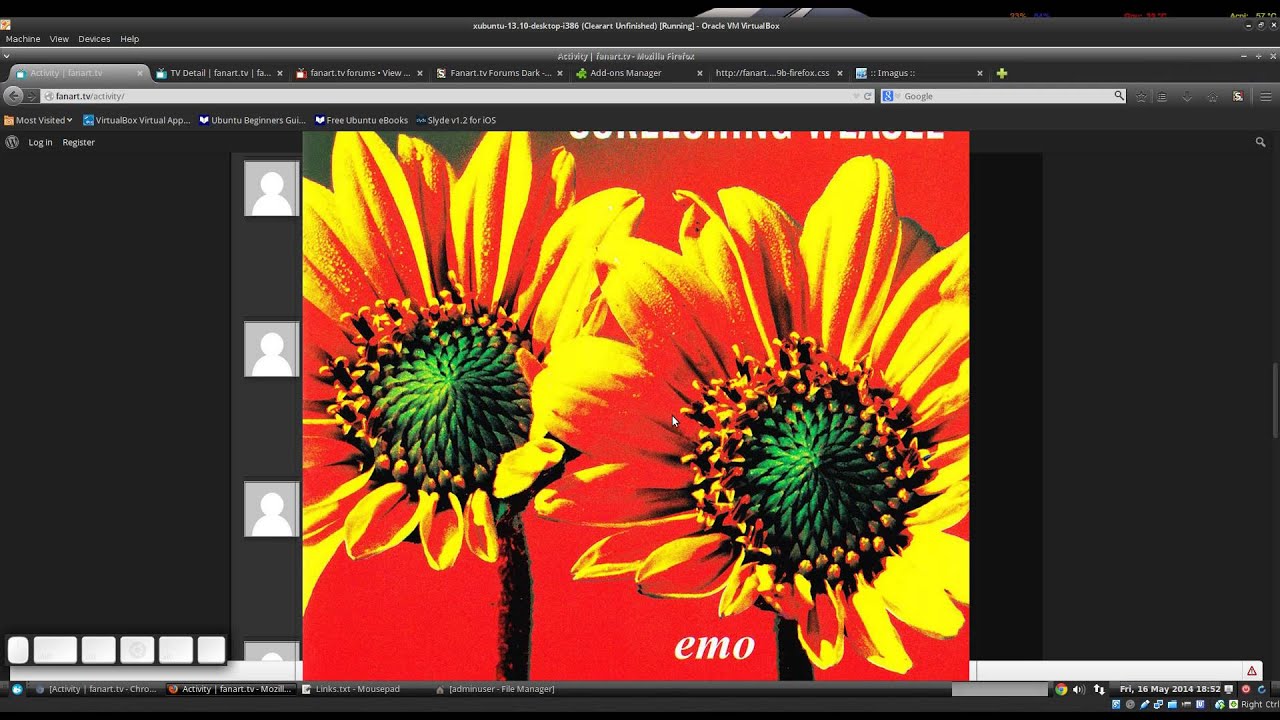
Task: Click the add-on icon beside Home
Action: pyautogui.click(x=1238, y=96)
